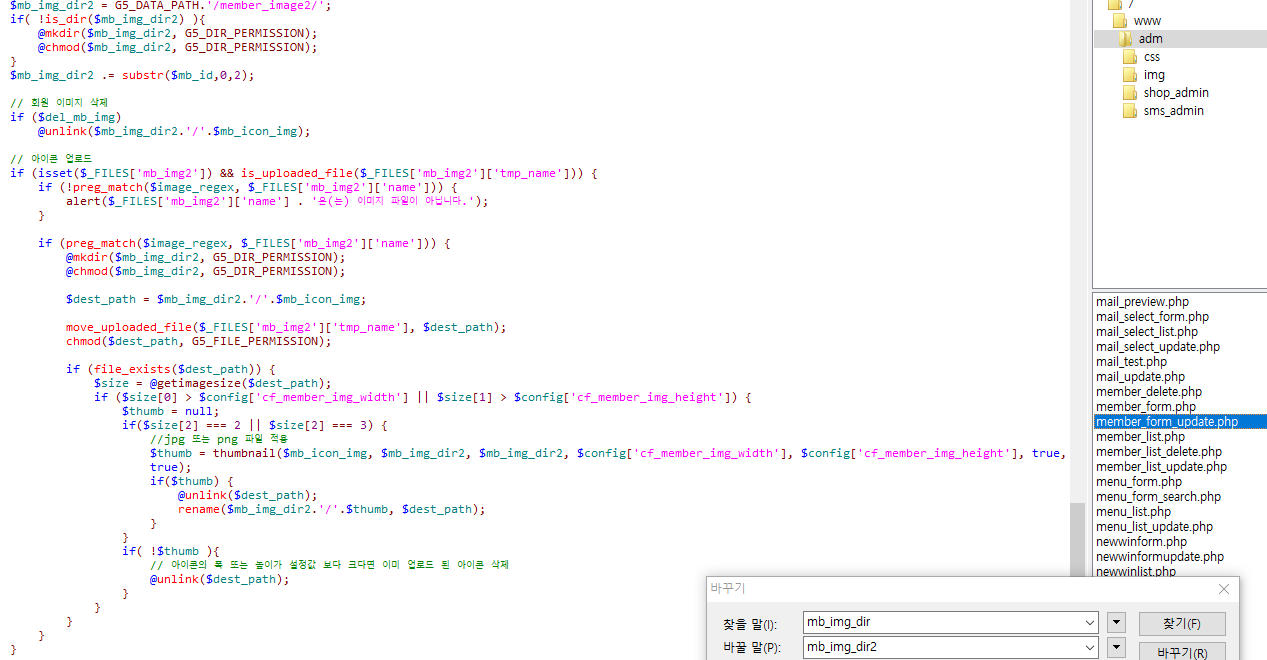Click the '$thumb = null;' code line
This screenshot has height=660, width=1267.
pos(169,411)
